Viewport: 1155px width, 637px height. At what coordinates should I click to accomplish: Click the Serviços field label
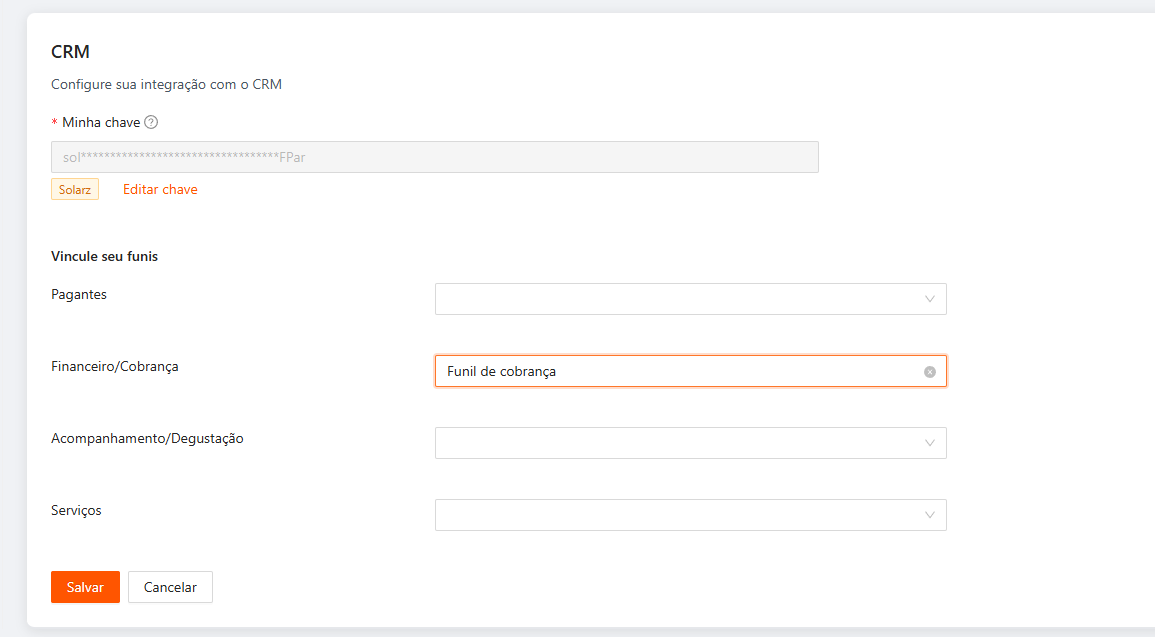pos(76,510)
